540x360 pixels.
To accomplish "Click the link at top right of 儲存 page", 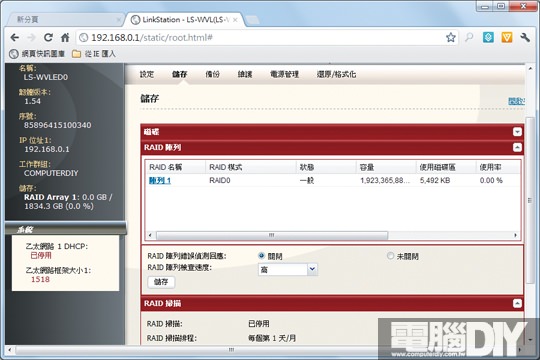I will coord(516,101).
